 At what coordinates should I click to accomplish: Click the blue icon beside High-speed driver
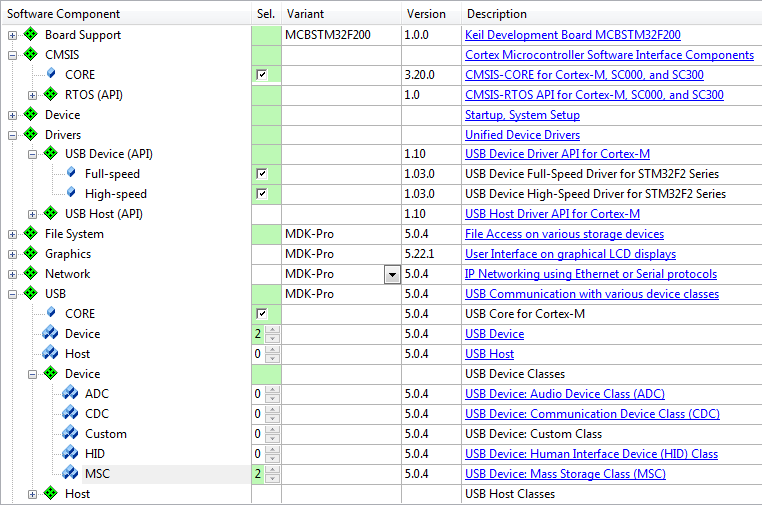pyautogui.click(x=71, y=192)
